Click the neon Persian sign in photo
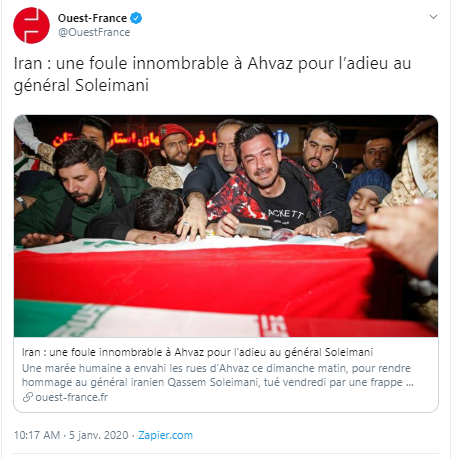The height and width of the screenshot is (458, 452). (x=132, y=139)
